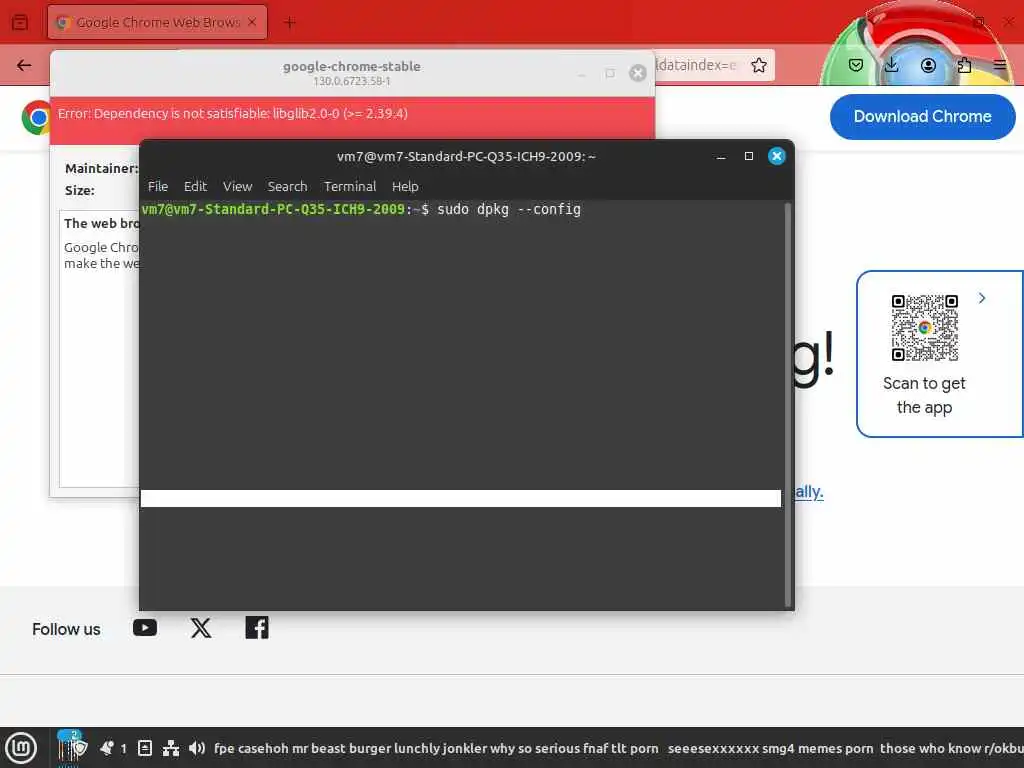Minimize the terminal window
This screenshot has height=768, width=1024.
pos(721,157)
